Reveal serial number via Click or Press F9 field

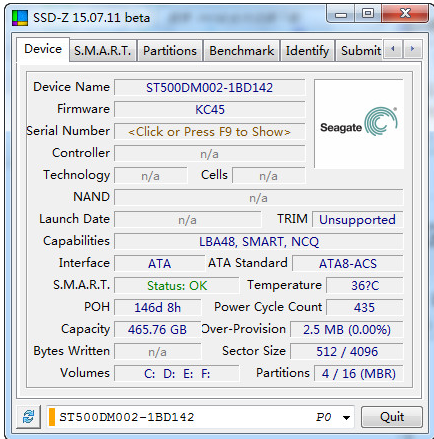click(x=210, y=132)
